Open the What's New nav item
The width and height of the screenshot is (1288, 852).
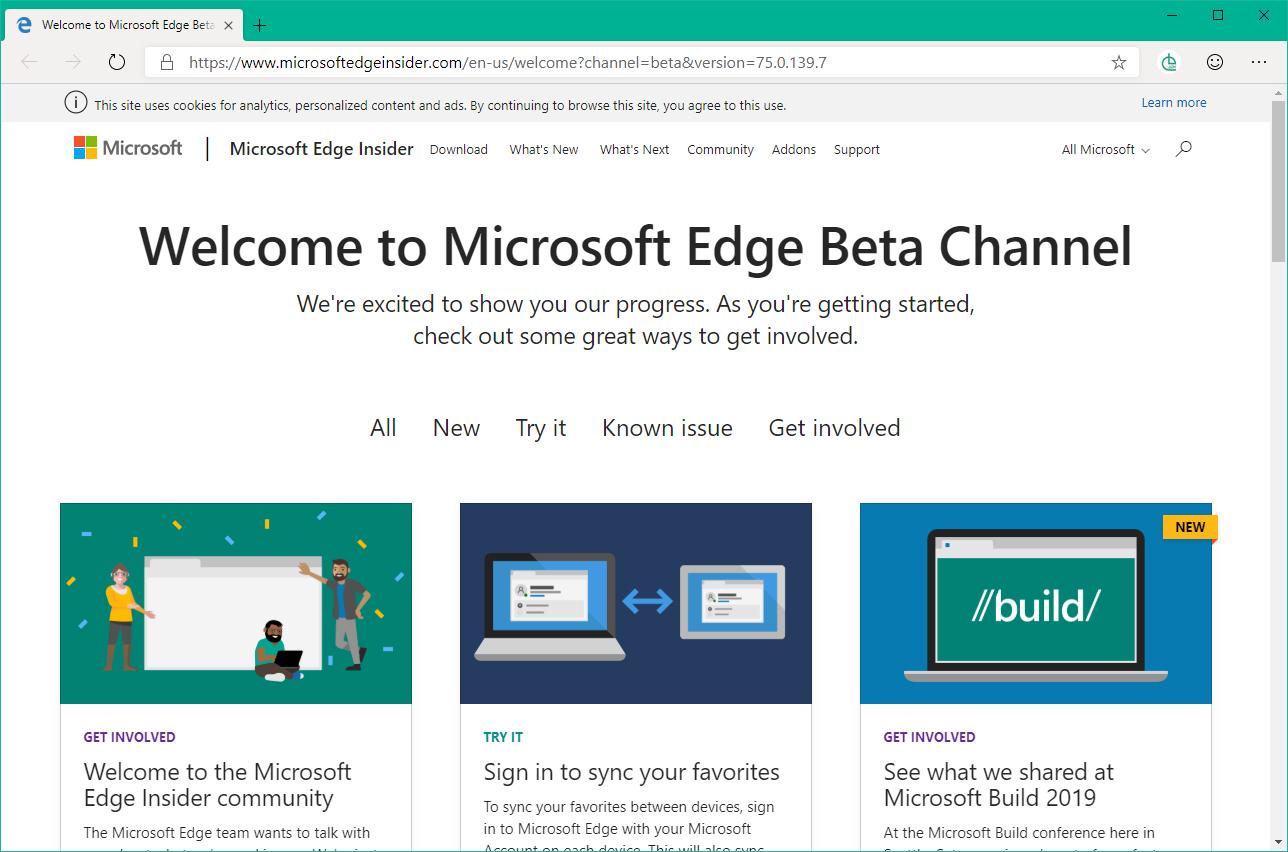pos(544,149)
